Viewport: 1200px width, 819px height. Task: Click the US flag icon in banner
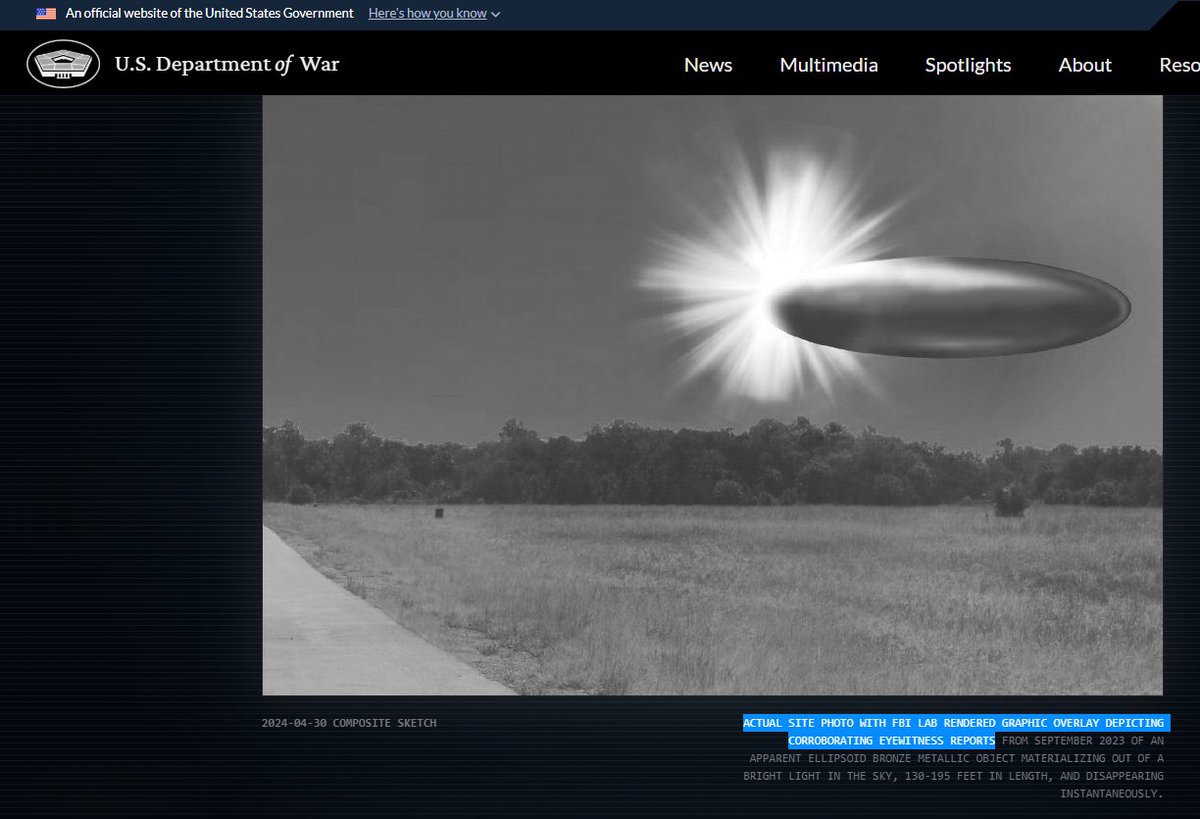[x=46, y=14]
